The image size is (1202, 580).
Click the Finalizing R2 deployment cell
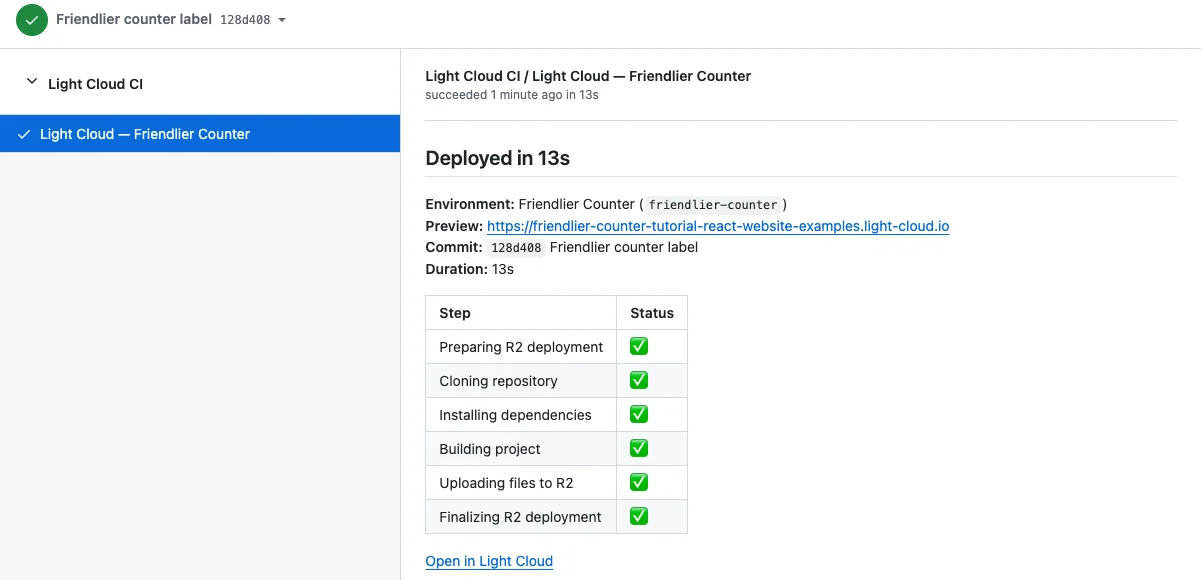click(521, 517)
